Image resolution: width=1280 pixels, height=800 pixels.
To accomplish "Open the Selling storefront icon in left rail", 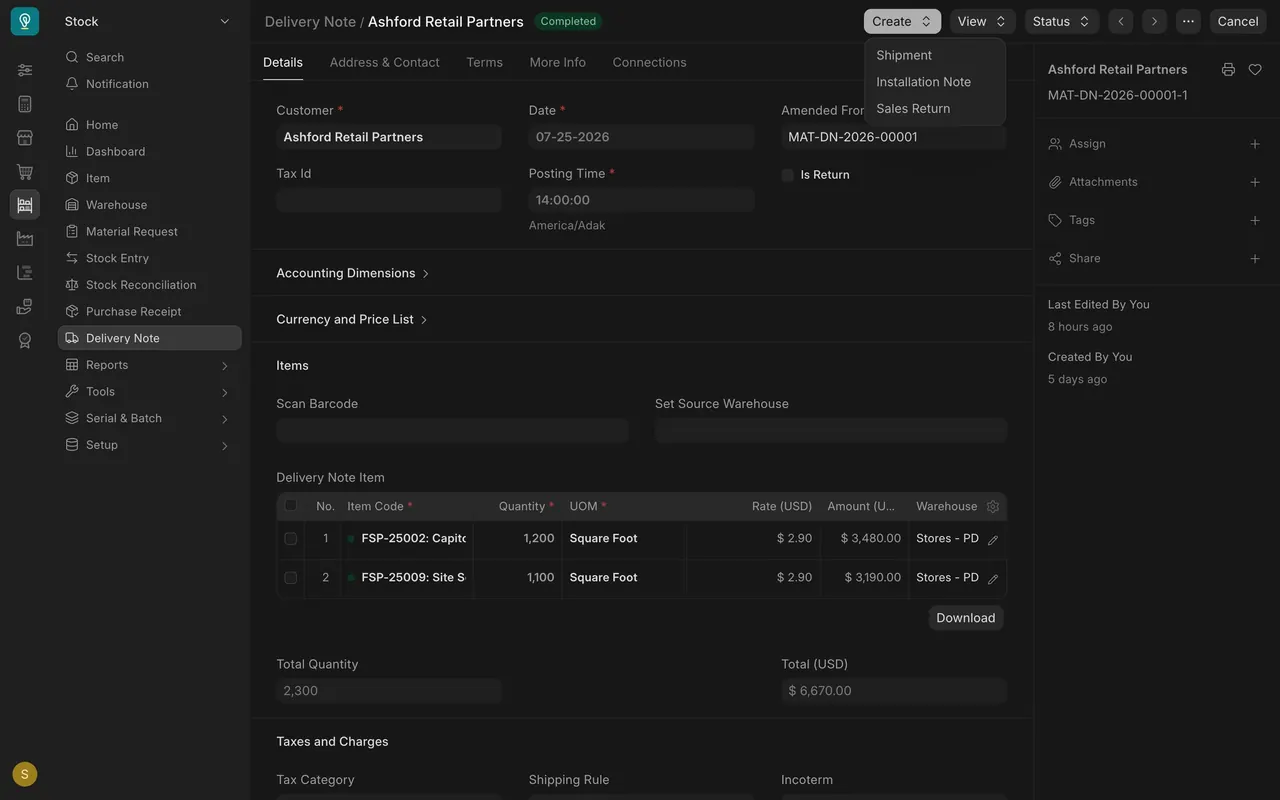I will point(25,138).
